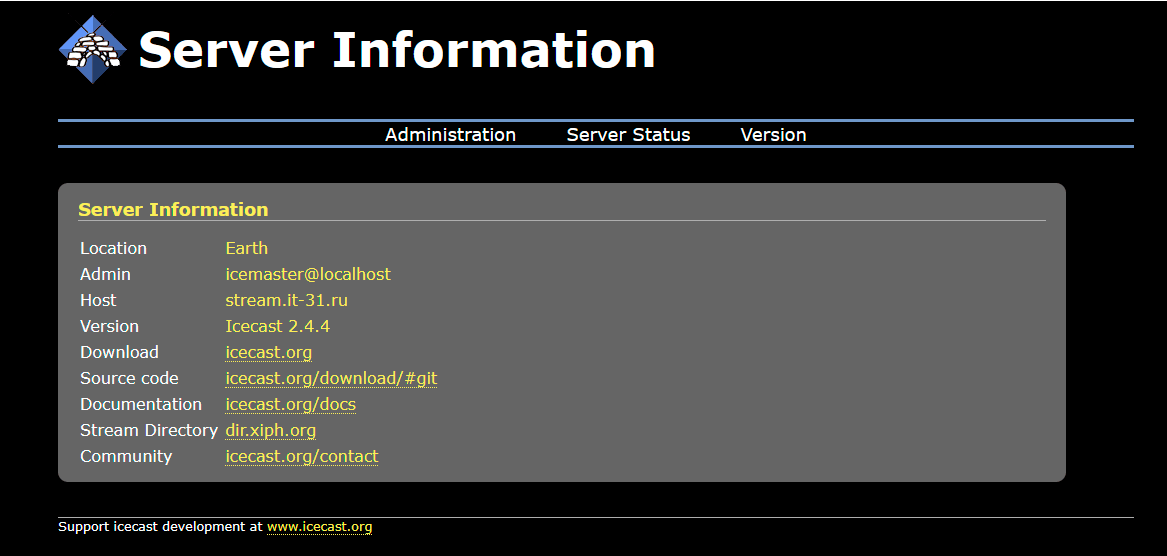Go to the Server Status page
This screenshot has height=556, width=1167.
point(629,135)
